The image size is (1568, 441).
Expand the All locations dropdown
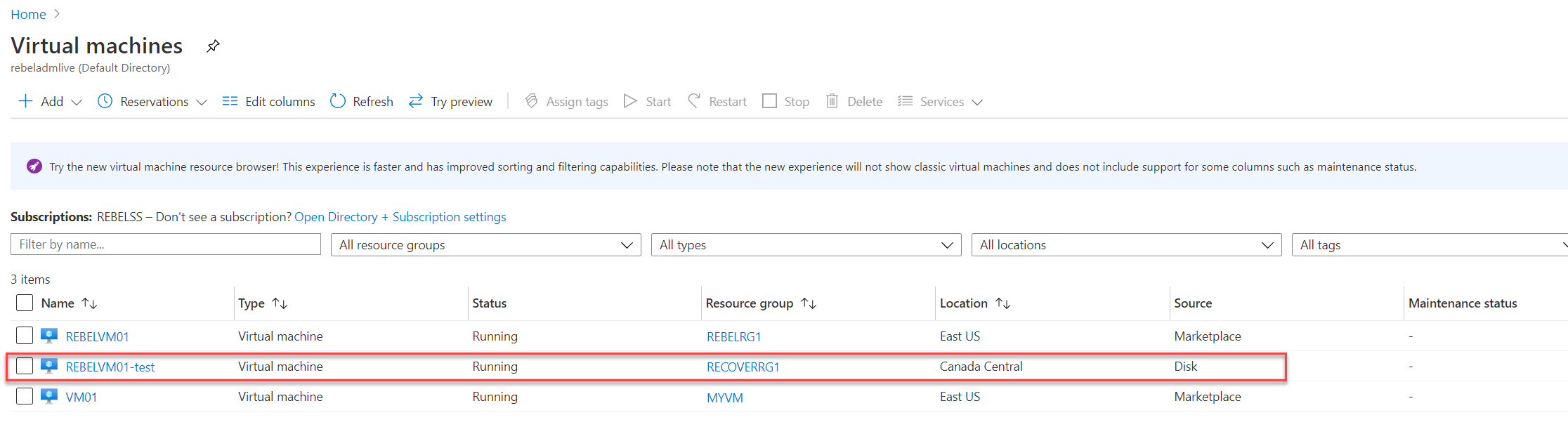pyautogui.click(x=1126, y=245)
